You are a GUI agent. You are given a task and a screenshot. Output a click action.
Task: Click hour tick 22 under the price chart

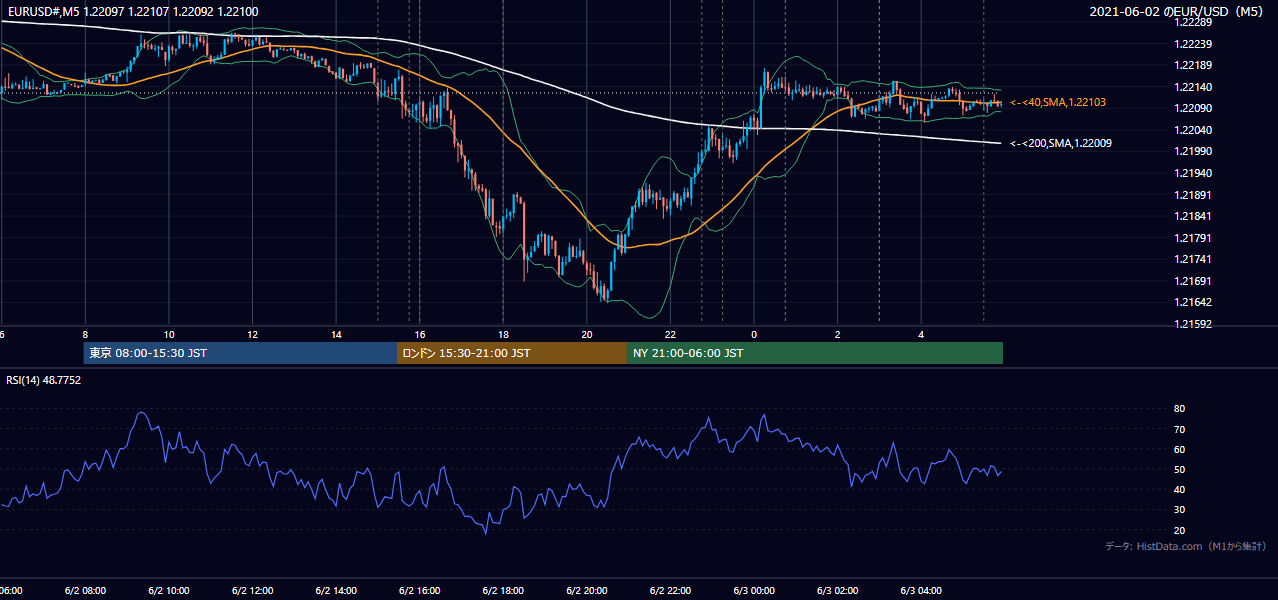point(671,334)
